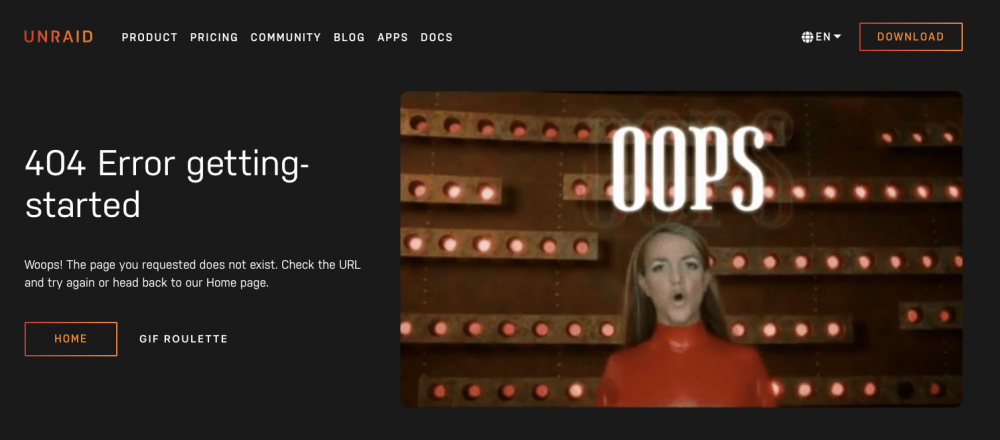Screen dimensions: 1000x440
Task: Open the Apps page
Action: [393, 38]
